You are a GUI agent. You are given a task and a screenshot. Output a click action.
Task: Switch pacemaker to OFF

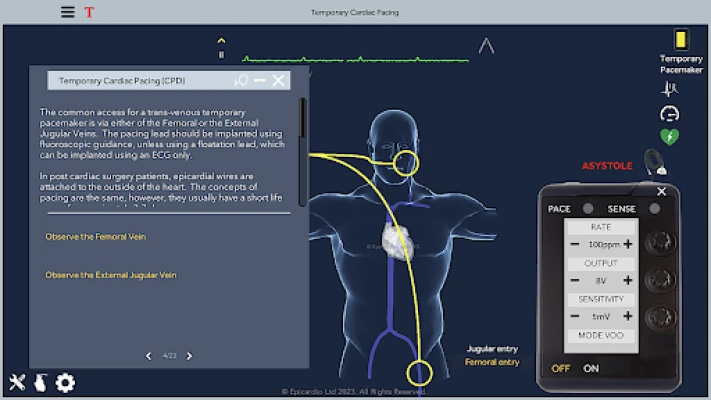pos(560,368)
